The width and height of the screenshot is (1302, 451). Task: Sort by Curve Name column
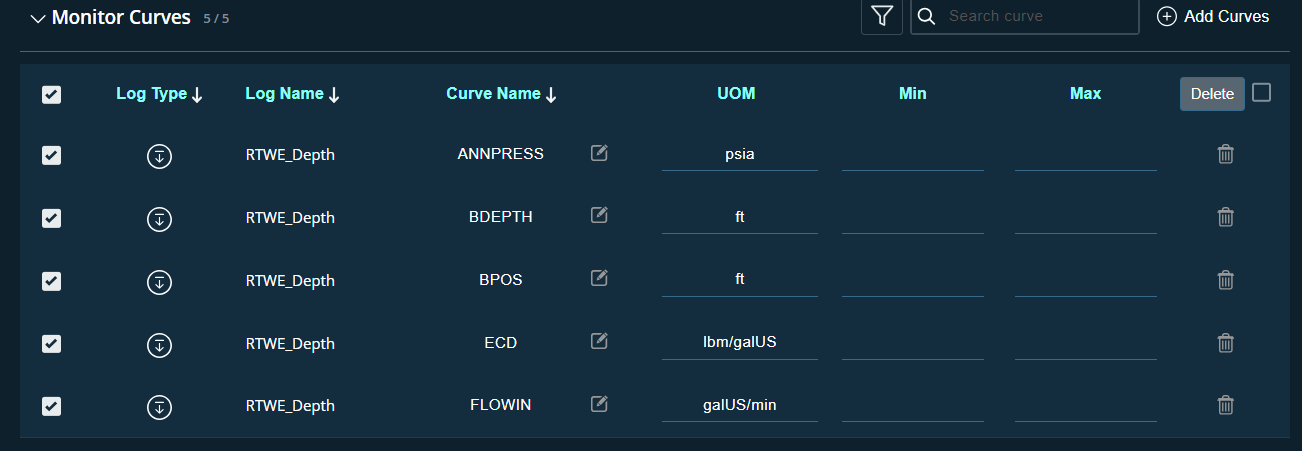click(x=501, y=94)
